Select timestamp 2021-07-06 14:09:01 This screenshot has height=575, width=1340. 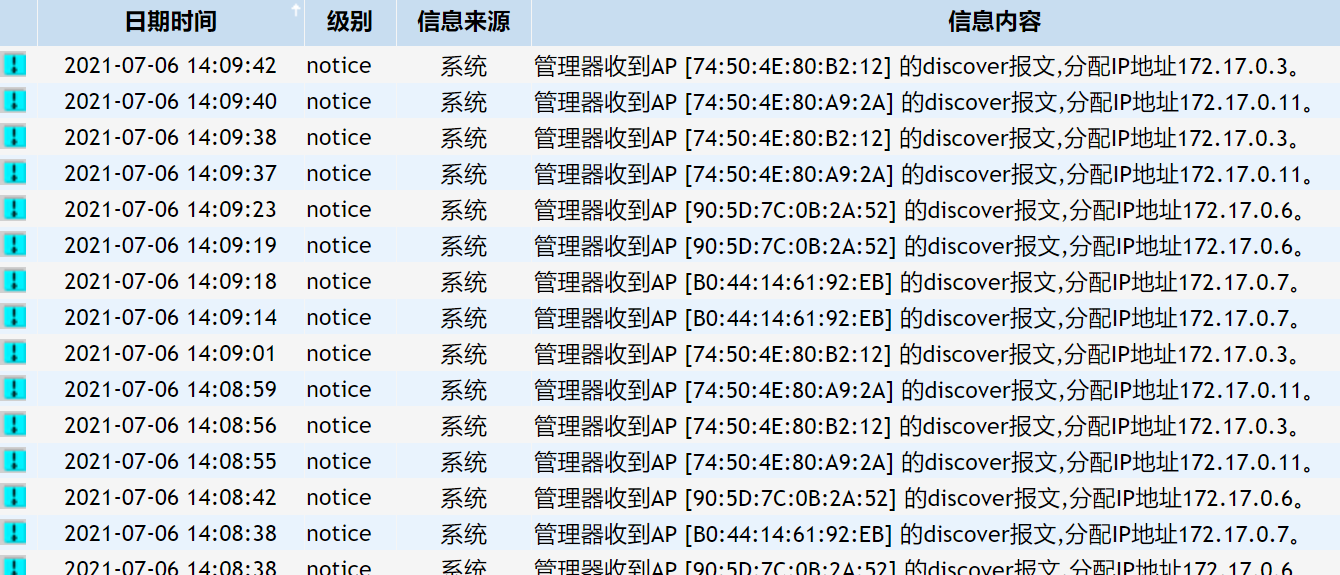pos(171,354)
